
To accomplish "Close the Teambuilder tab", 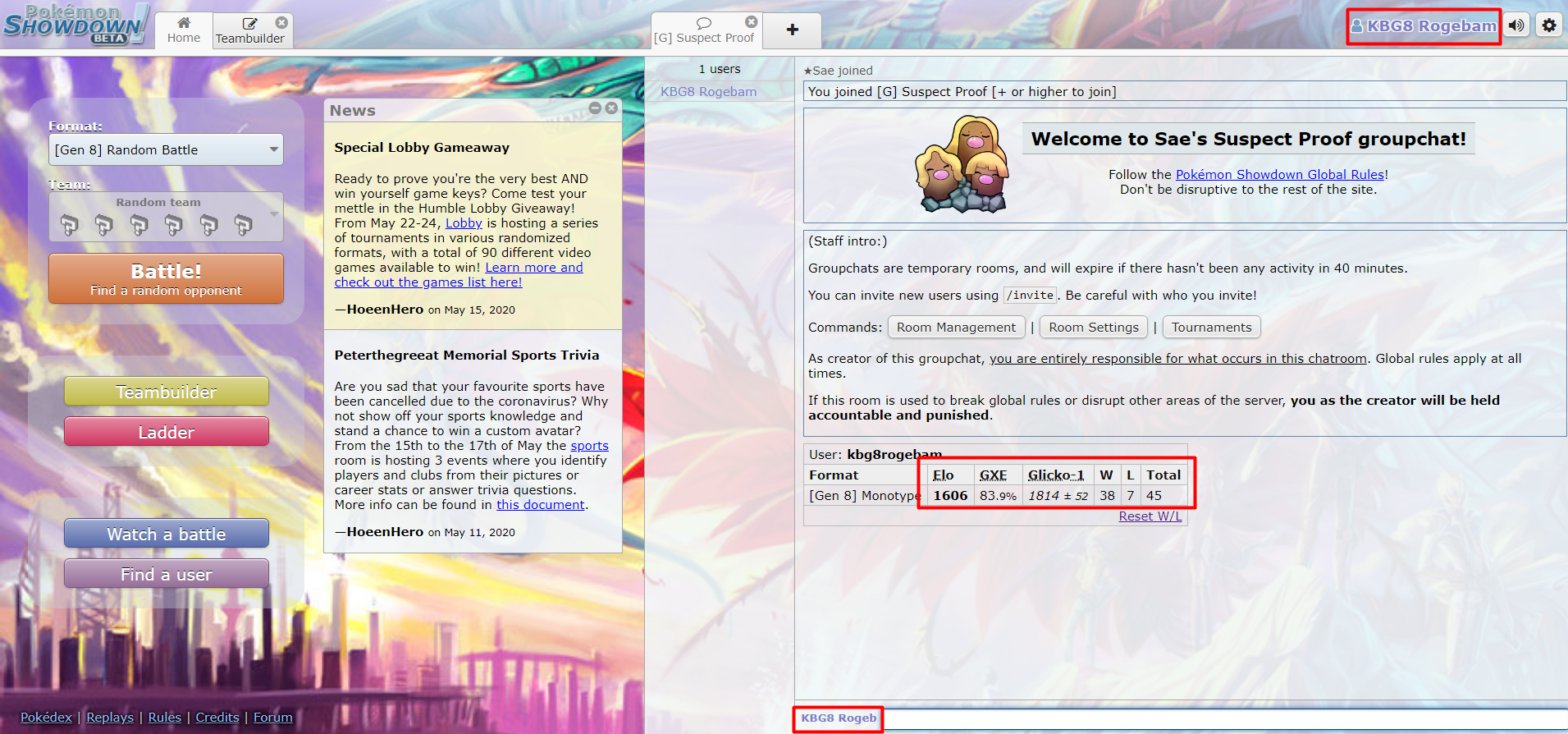I will pos(281,22).
